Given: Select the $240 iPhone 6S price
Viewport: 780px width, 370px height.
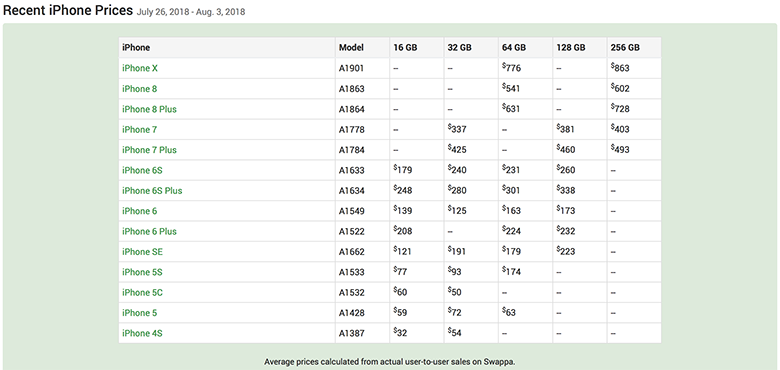Looking at the screenshot, I should (x=457, y=170).
